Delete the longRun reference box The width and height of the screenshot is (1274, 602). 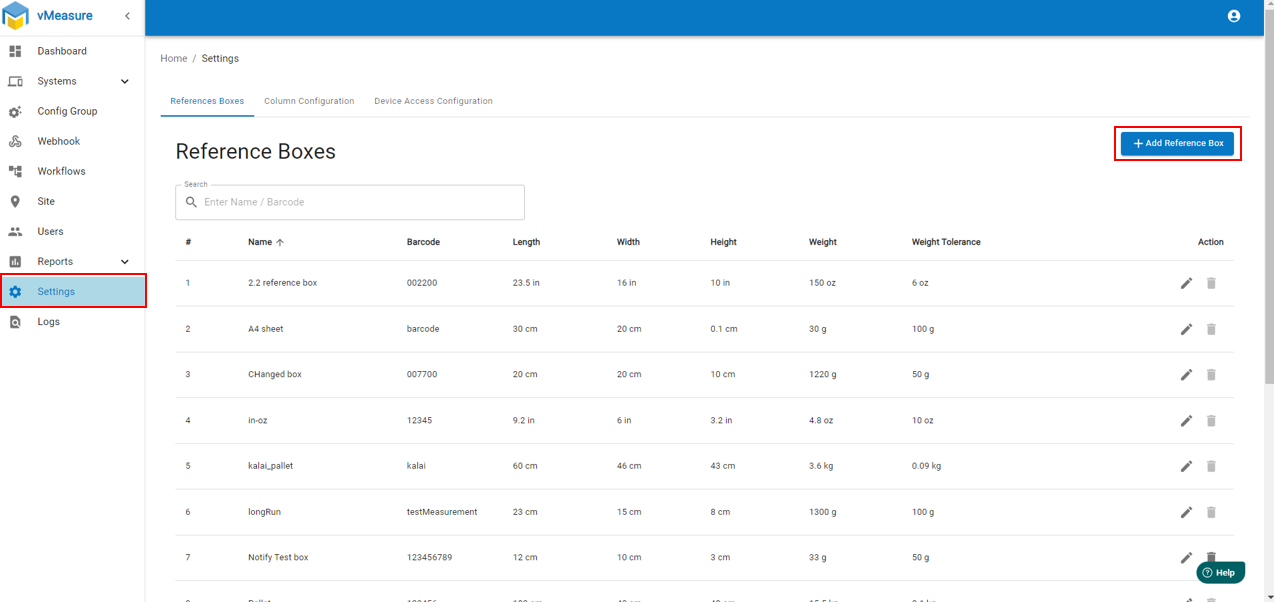tap(1211, 512)
